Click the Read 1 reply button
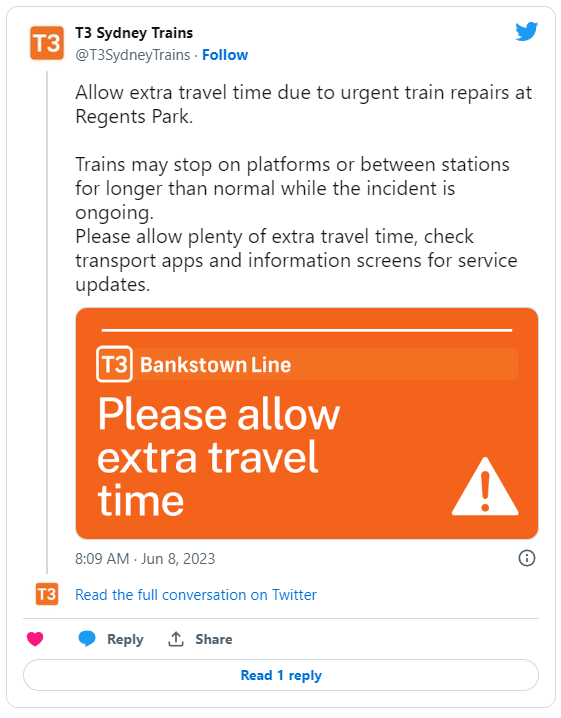The image size is (561, 718). [281, 675]
